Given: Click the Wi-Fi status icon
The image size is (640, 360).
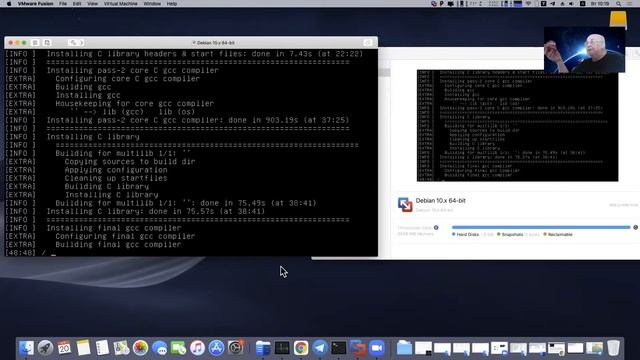Looking at the screenshot, I should [x=528, y=4].
